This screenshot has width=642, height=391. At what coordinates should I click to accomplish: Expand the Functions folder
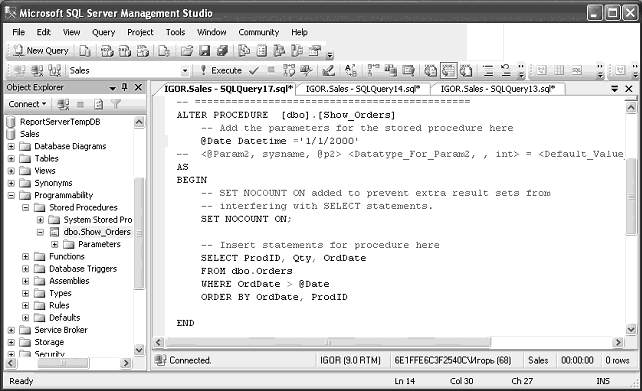(x=25, y=257)
